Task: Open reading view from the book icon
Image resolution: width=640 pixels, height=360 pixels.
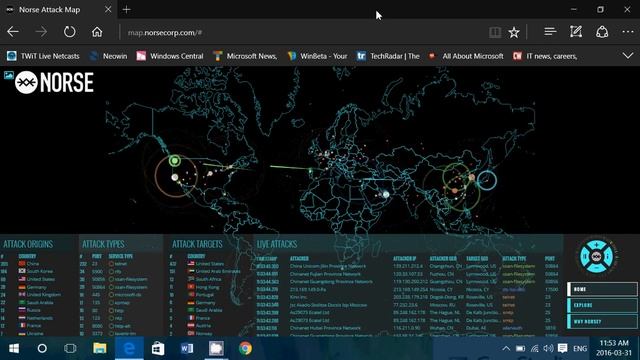Action: pyautogui.click(x=495, y=32)
